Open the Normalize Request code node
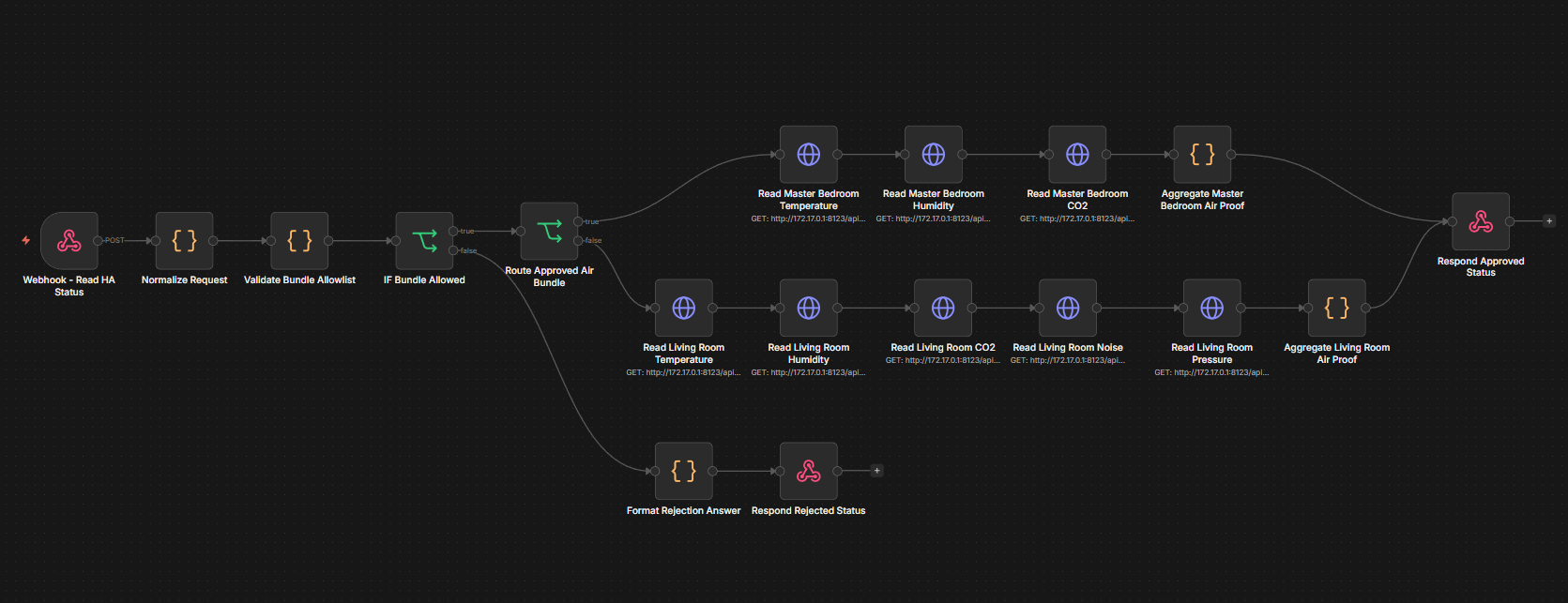This screenshot has width=1568, height=603. pyautogui.click(x=185, y=241)
